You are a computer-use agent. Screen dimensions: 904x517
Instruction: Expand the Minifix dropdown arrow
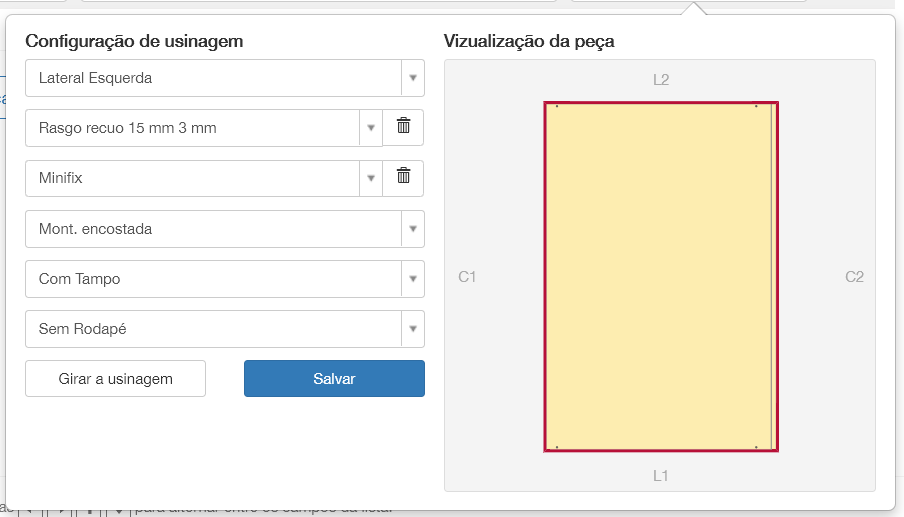tap(370, 178)
